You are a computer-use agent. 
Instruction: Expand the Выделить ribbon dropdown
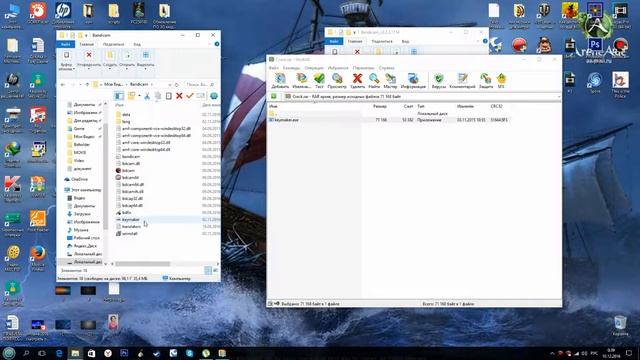[x=145, y=60]
